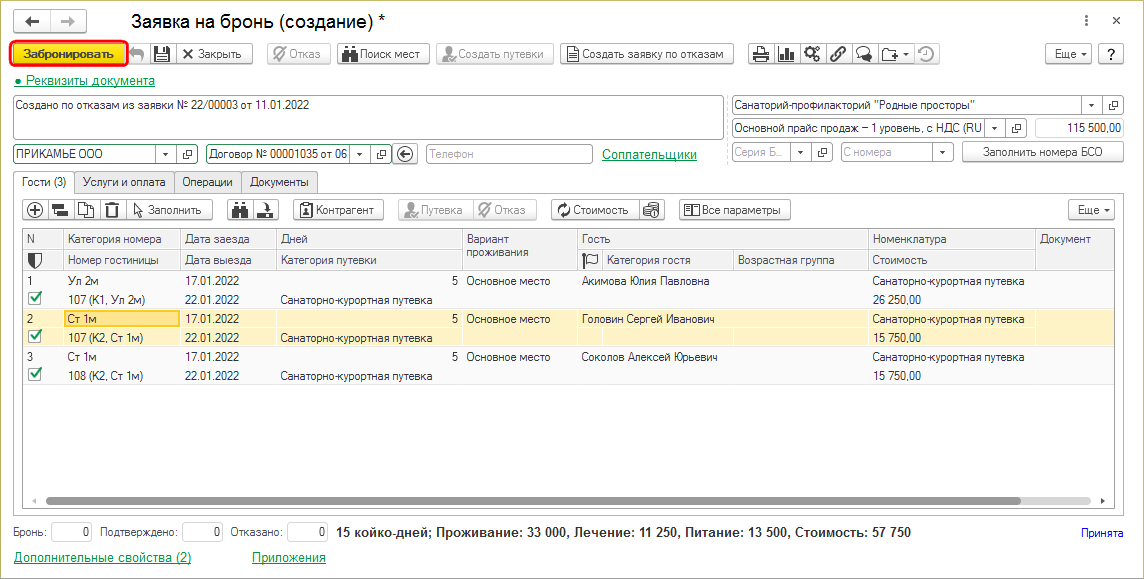The width and height of the screenshot is (1144, 579).
Task: Click the Заполнить button in guests toolbar
Action: (x=169, y=210)
